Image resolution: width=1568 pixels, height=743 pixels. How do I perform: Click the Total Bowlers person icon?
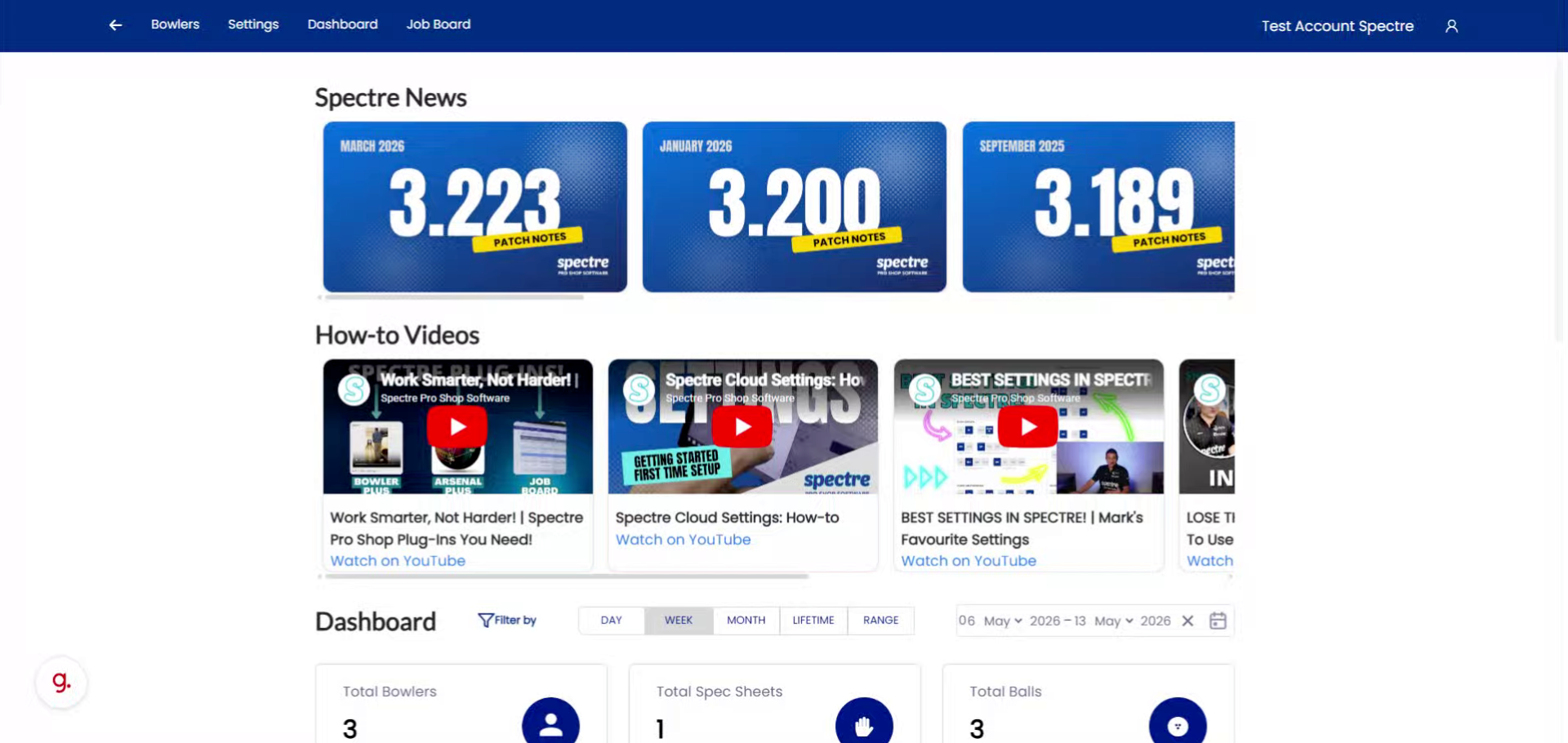[x=551, y=725]
